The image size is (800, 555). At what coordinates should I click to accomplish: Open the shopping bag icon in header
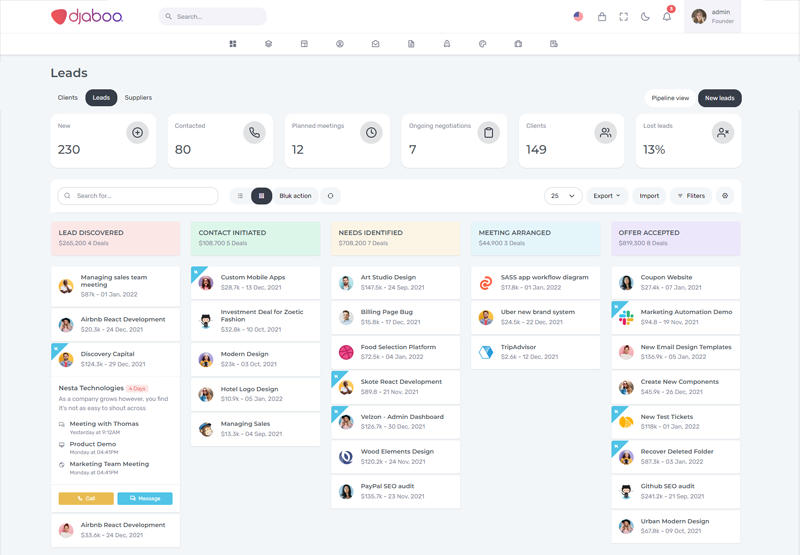click(x=602, y=17)
